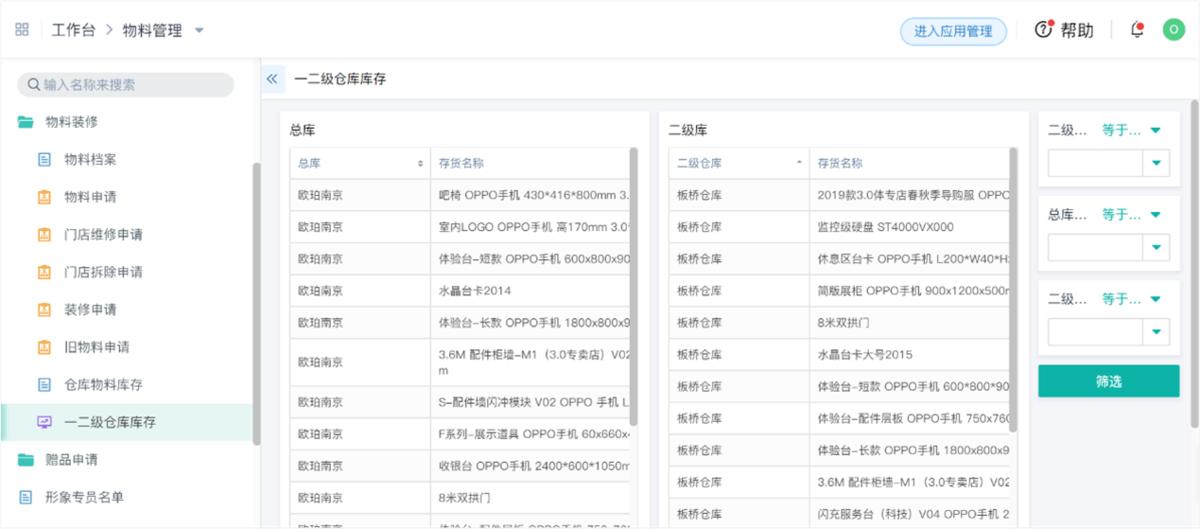Open the green user avatar
The image size is (1200, 529).
click(x=1173, y=30)
